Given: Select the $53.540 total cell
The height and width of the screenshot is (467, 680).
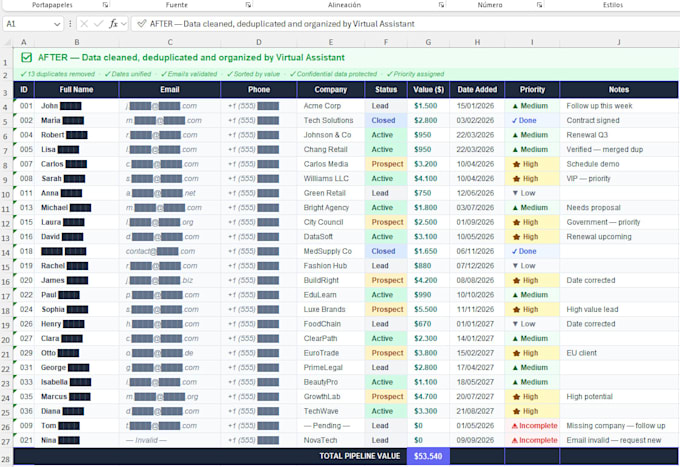Looking at the screenshot, I should pyautogui.click(x=428, y=456).
